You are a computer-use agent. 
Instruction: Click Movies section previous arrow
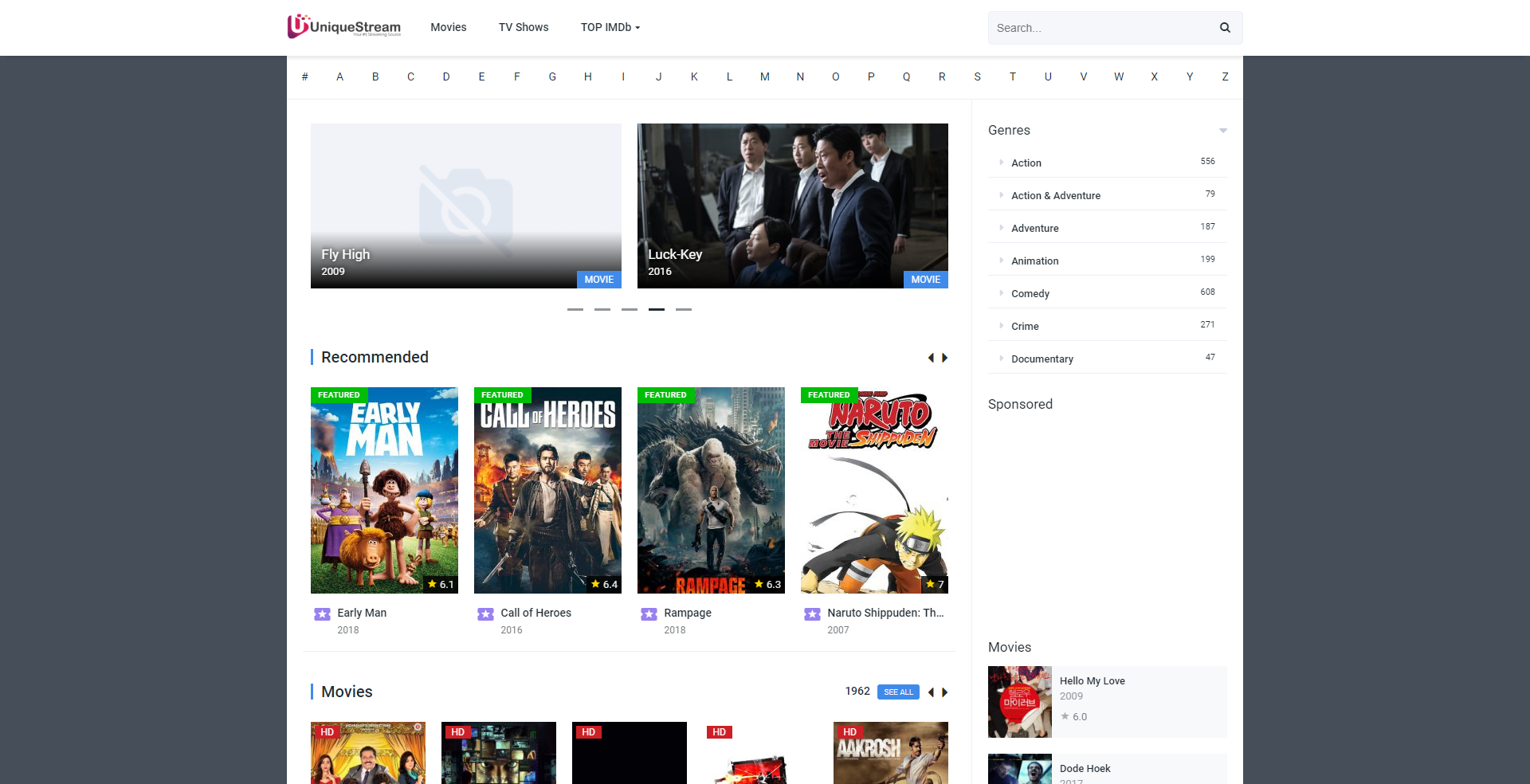pos(931,692)
